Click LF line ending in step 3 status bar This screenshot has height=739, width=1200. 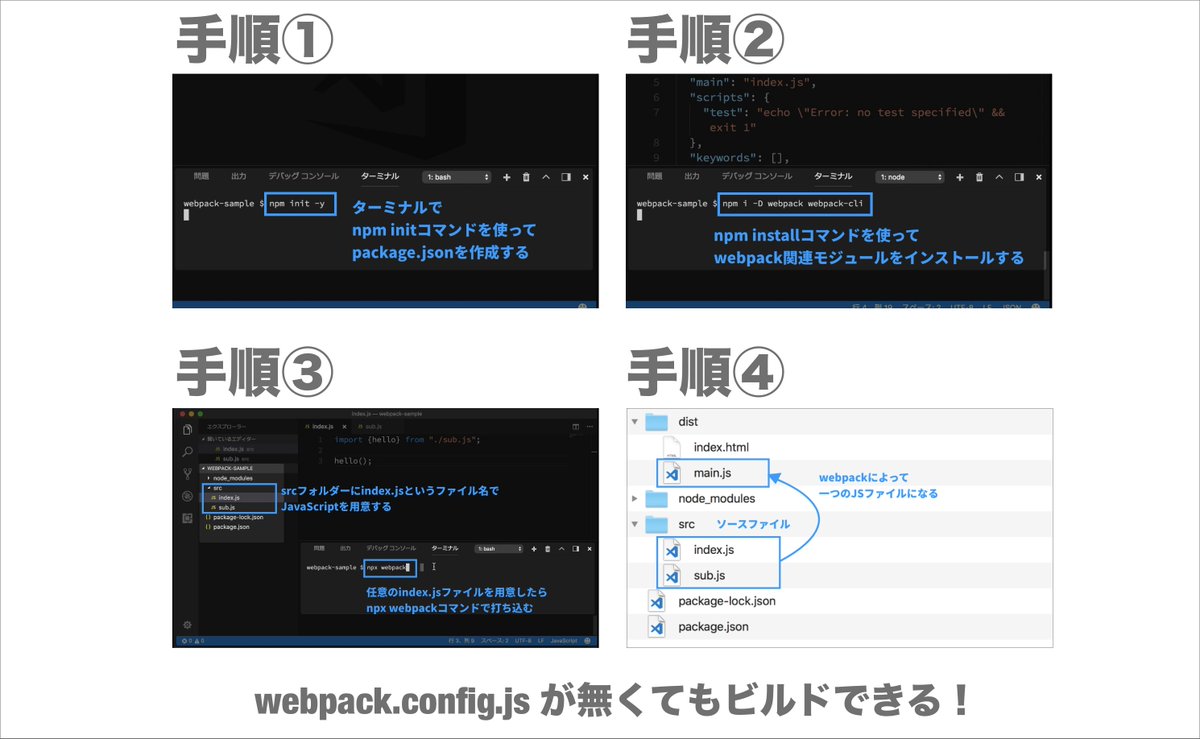[541, 641]
